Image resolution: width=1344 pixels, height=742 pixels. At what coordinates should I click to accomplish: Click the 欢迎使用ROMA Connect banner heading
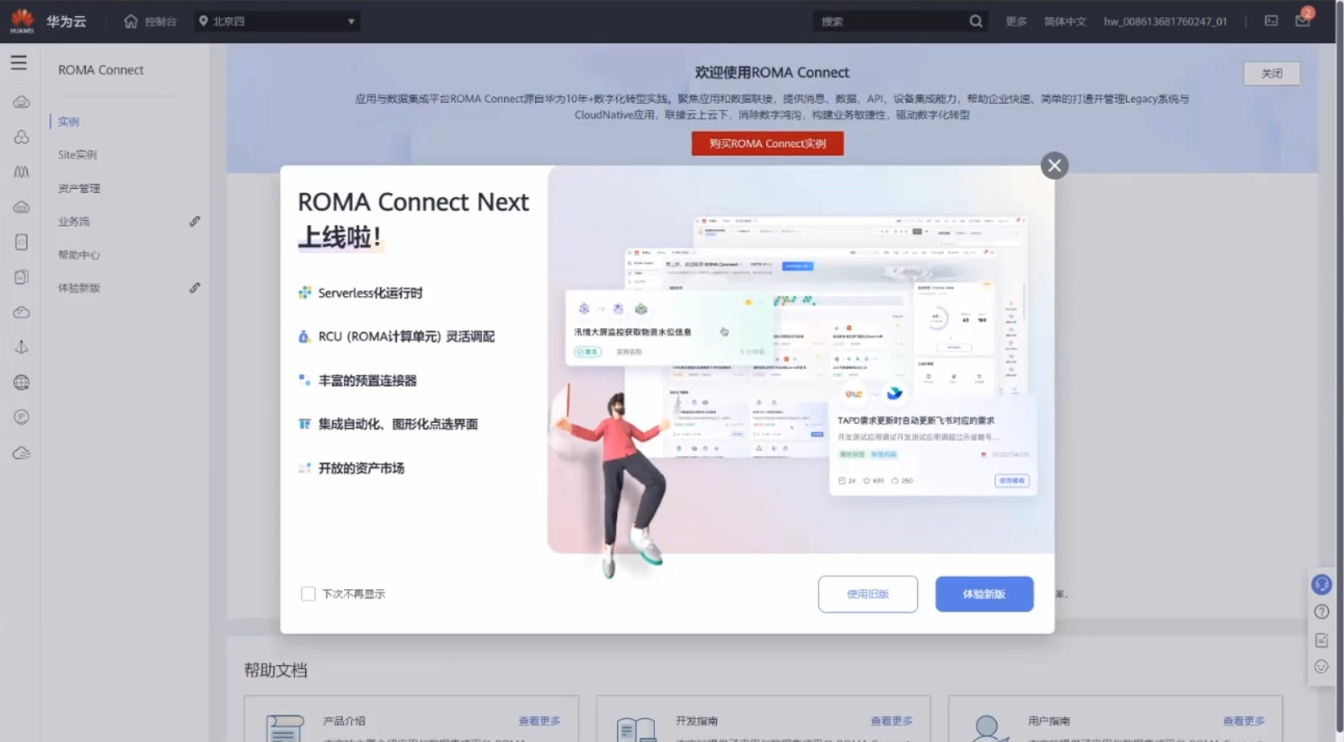coord(772,73)
